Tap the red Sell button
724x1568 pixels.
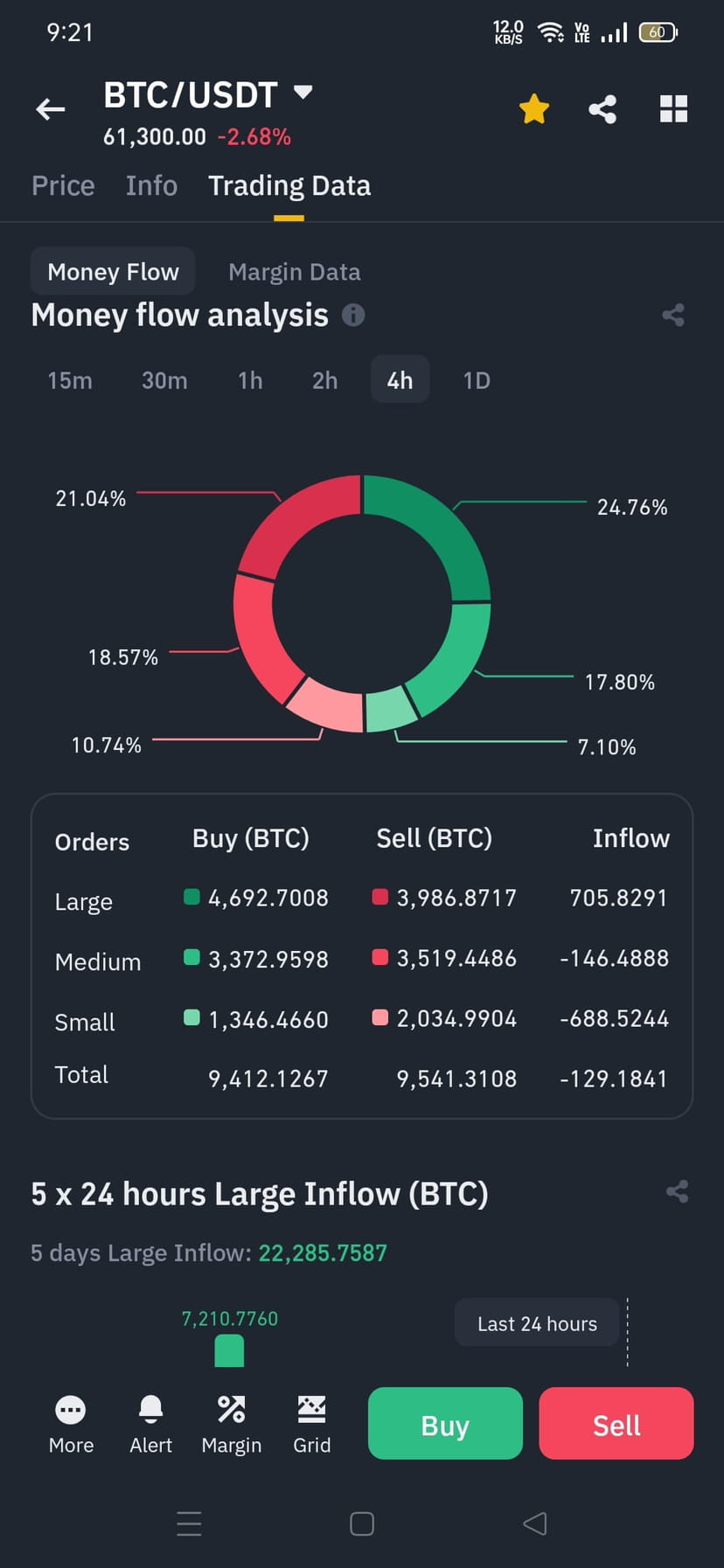[616, 1423]
